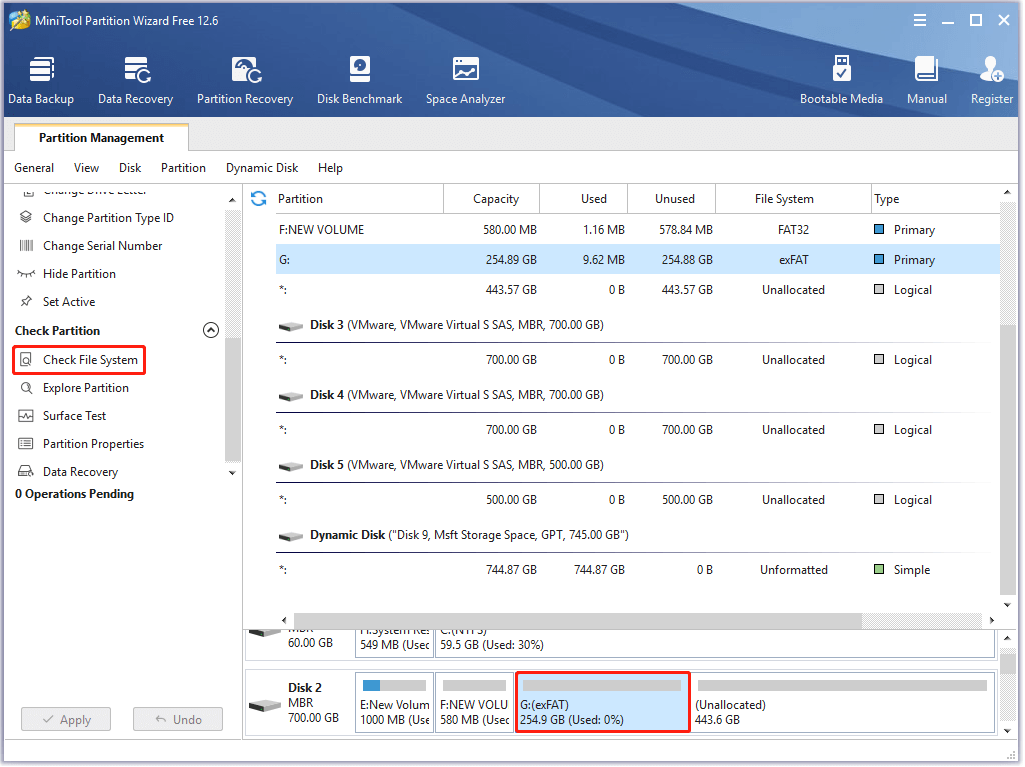This screenshot has width=1025, height=767.
Task: Select the unformatted 744.87 GB Simple volume
Action: point(637,570)
